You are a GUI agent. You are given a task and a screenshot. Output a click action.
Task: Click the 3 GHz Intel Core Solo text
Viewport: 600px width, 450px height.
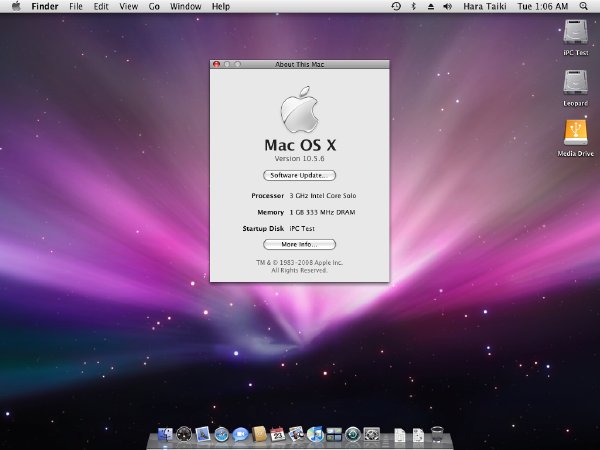click(x=323, y=196)
